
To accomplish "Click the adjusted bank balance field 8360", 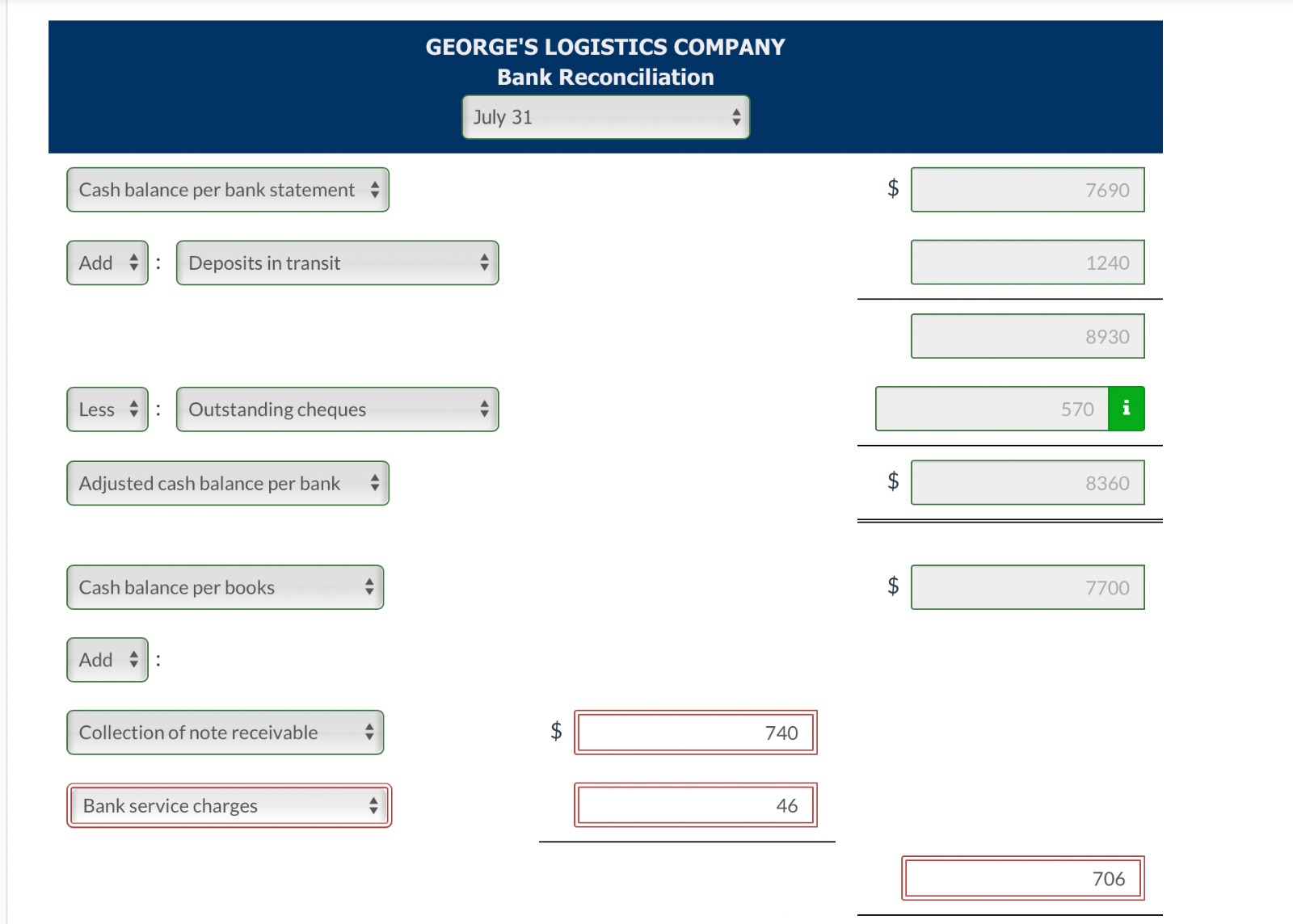I will 1027,483.
